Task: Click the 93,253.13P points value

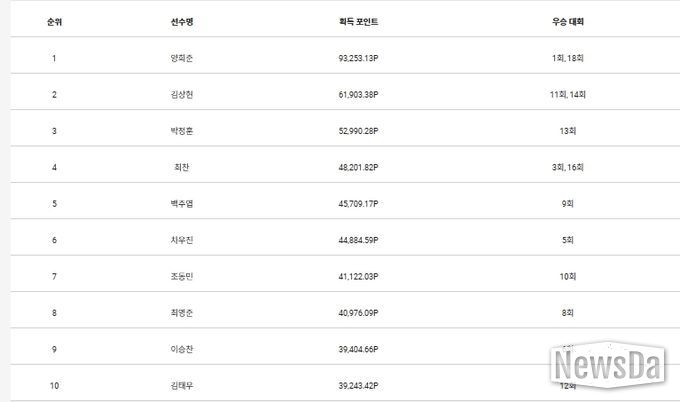Action: pos(359,58)
